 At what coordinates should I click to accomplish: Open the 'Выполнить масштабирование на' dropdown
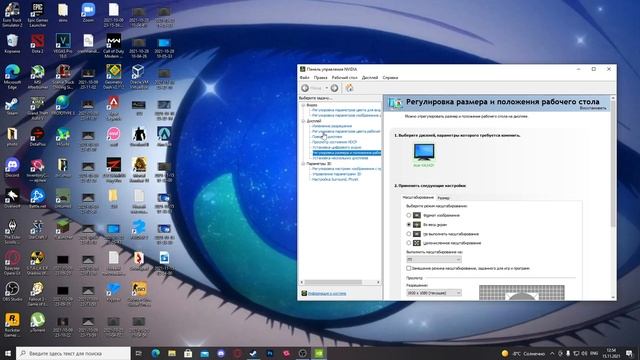tap(434, 260)
